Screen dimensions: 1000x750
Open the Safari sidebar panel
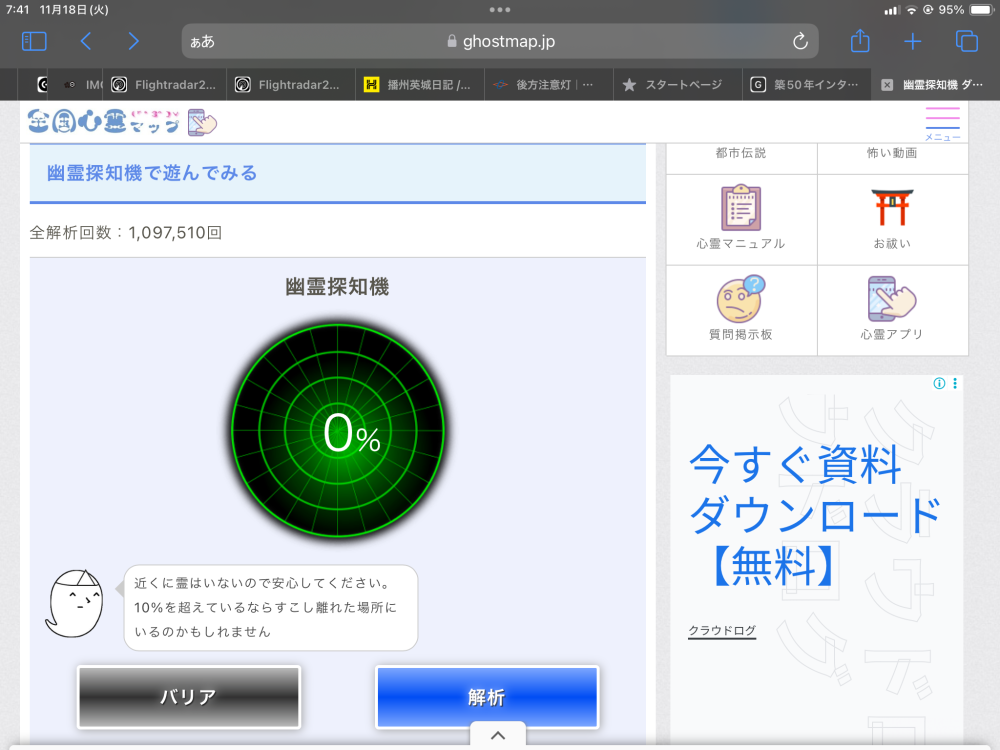(x=34, y=41)
